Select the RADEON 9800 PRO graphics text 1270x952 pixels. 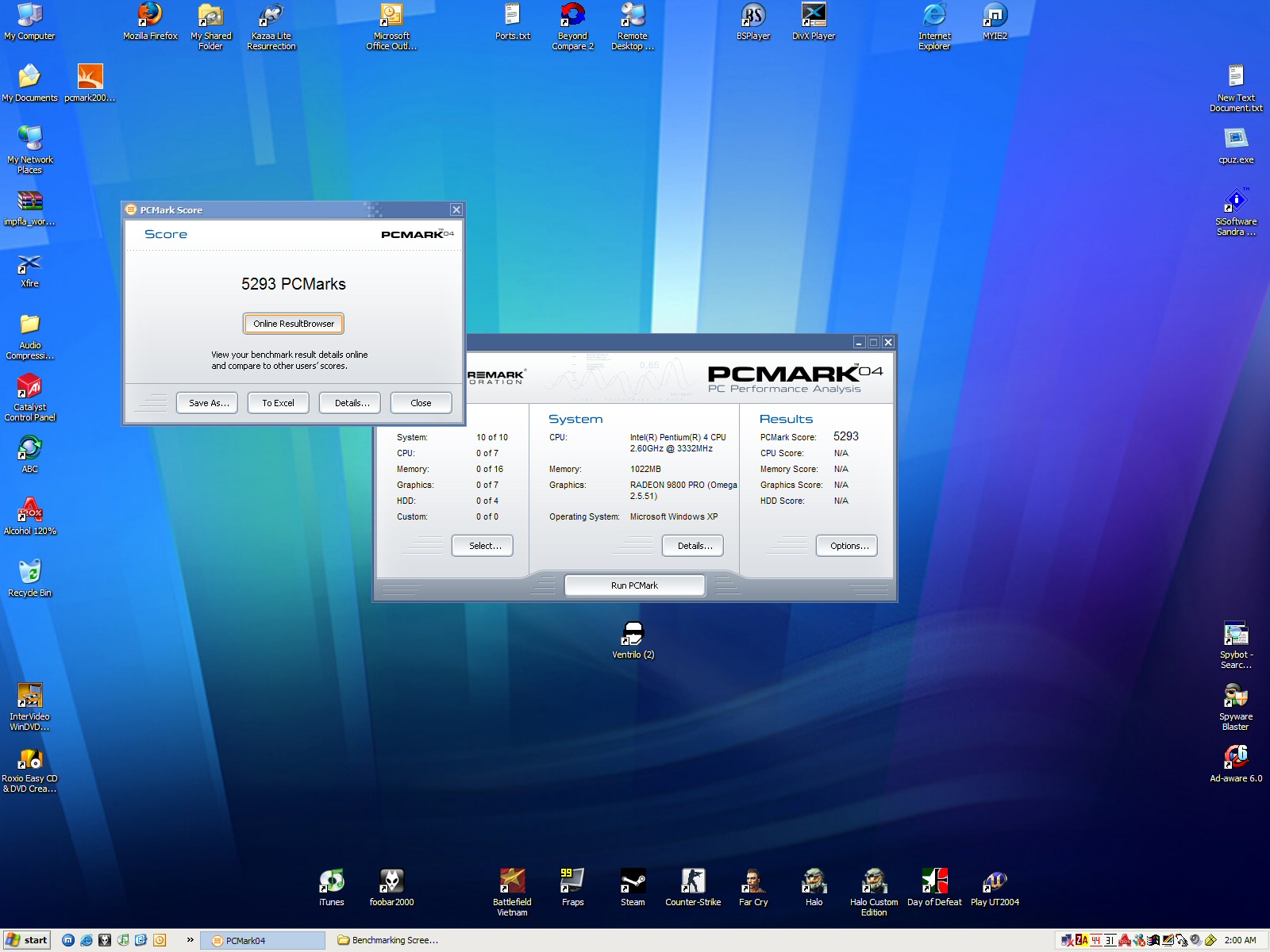[x=683, y=490]
